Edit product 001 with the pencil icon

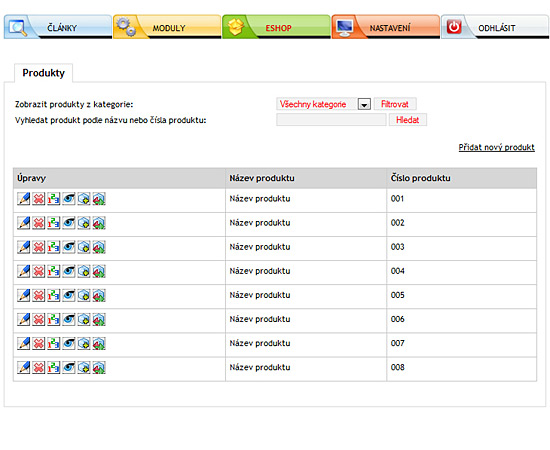pos(24,199)
